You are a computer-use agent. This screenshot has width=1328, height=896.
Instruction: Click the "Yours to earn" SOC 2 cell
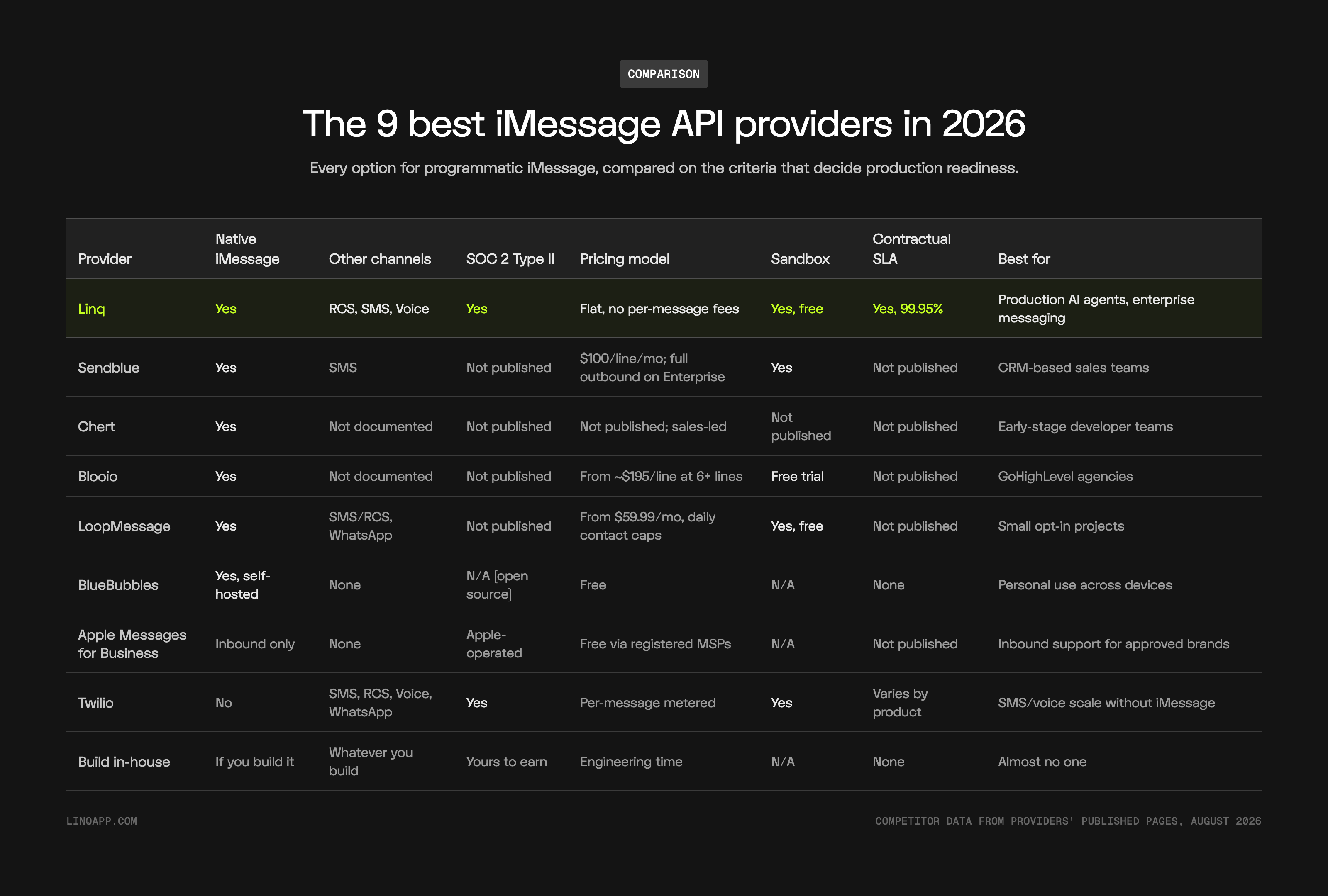coord(506,761)
